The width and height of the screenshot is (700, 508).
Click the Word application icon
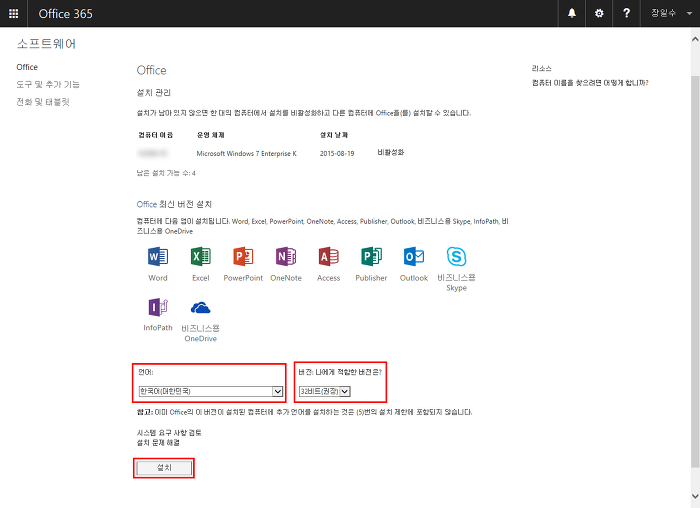click(158, 256)
